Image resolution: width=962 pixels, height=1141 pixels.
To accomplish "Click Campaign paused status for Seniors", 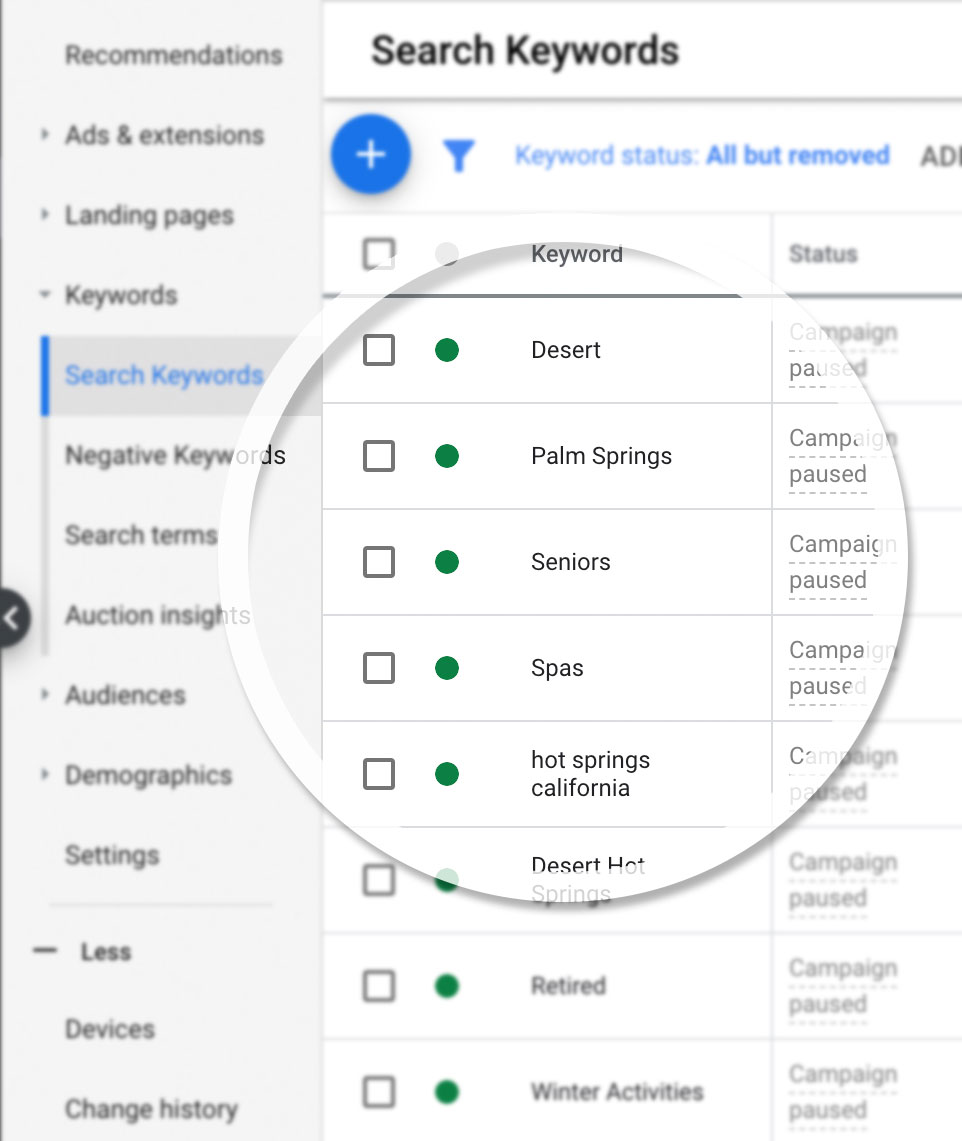I will pos(843,562).
